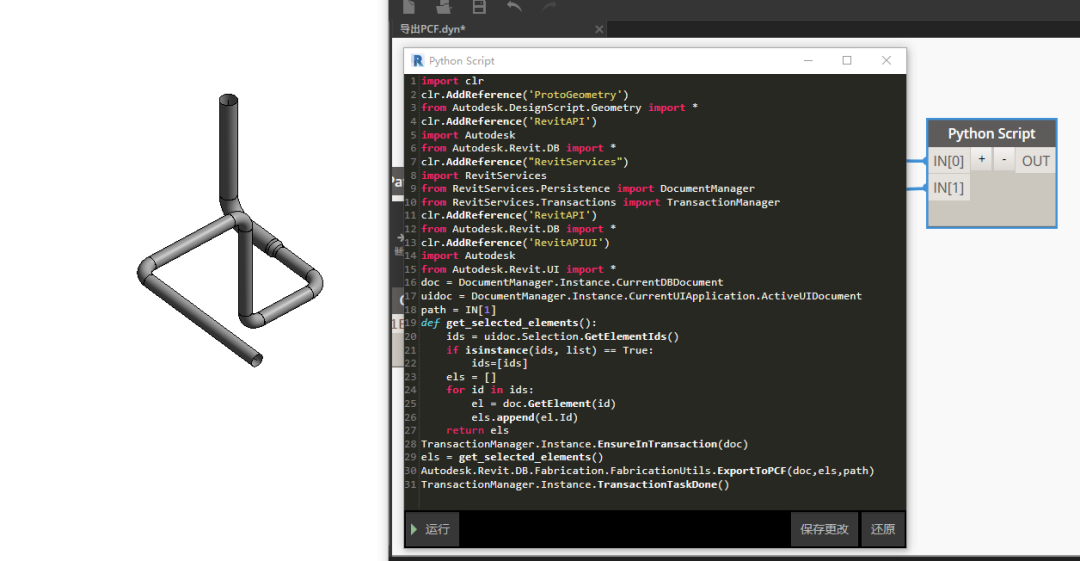Click code line clr.AddReference('ProtoGeometry')

(524, 94)
